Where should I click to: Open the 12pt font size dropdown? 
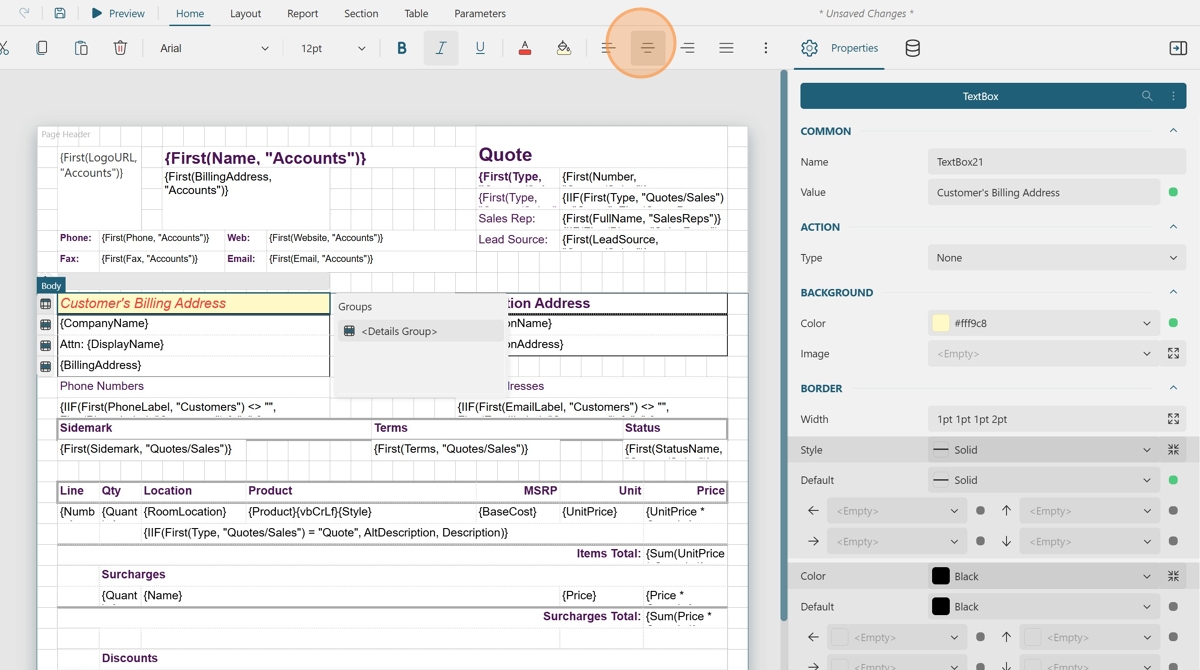pos(333,48)
